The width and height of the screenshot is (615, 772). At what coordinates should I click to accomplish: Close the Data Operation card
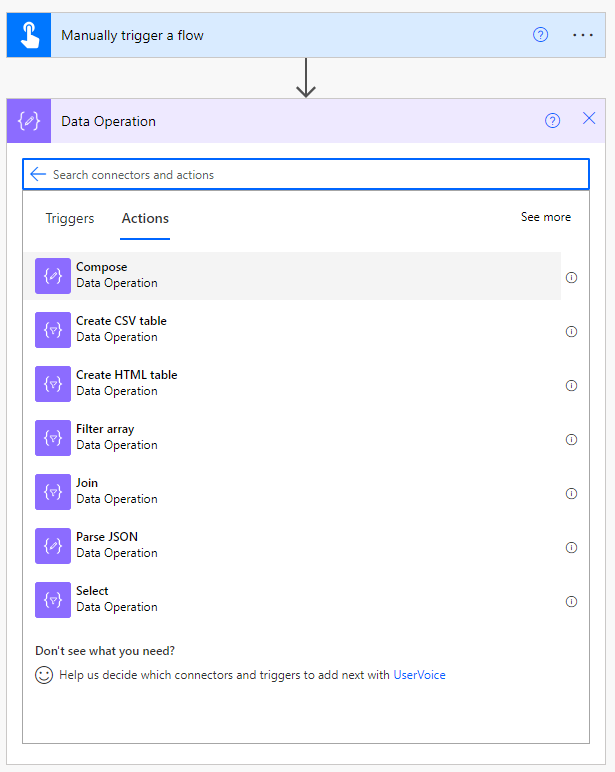click(589, 118)
